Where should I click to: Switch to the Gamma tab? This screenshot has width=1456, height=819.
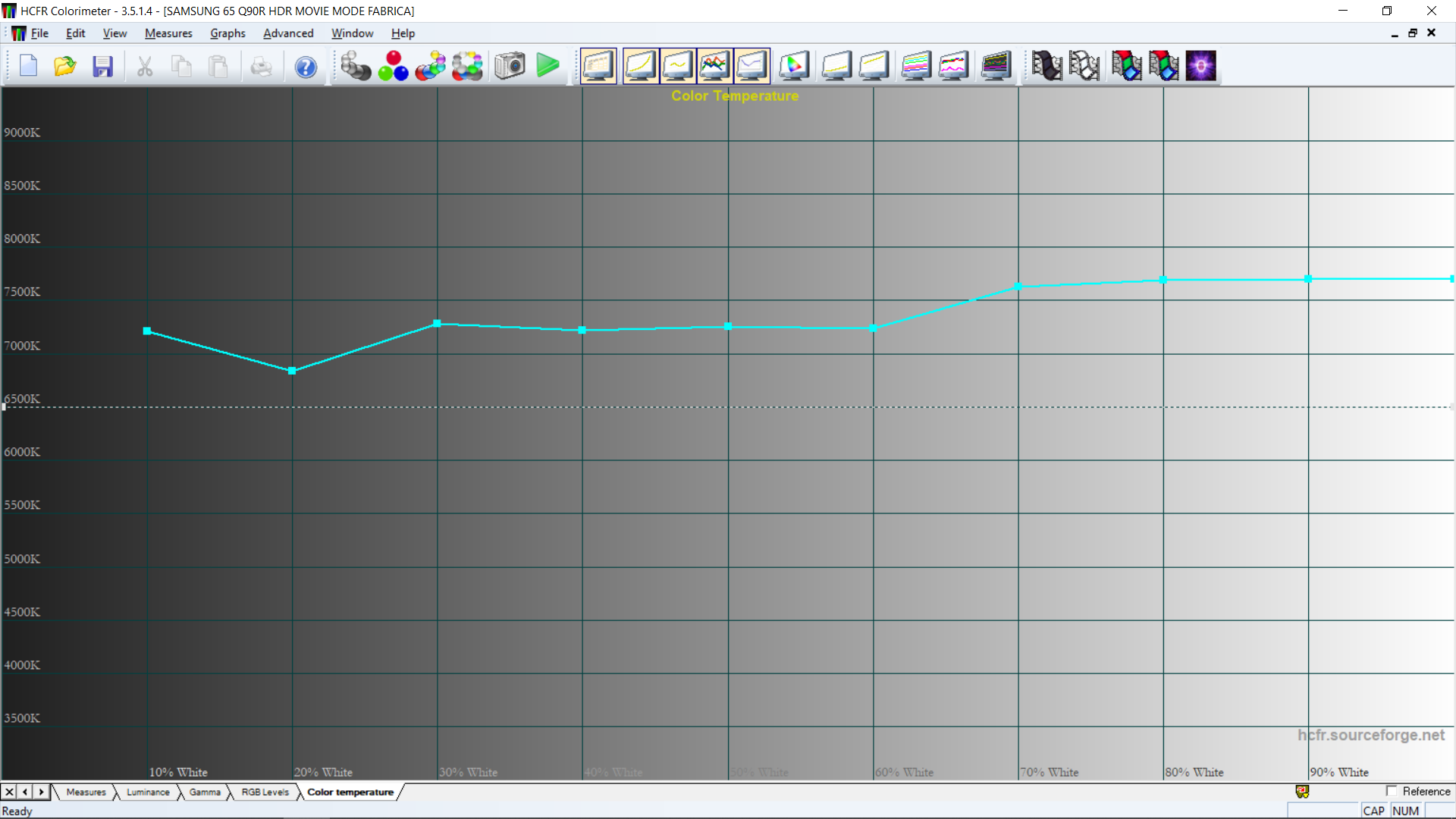point(205,792)
